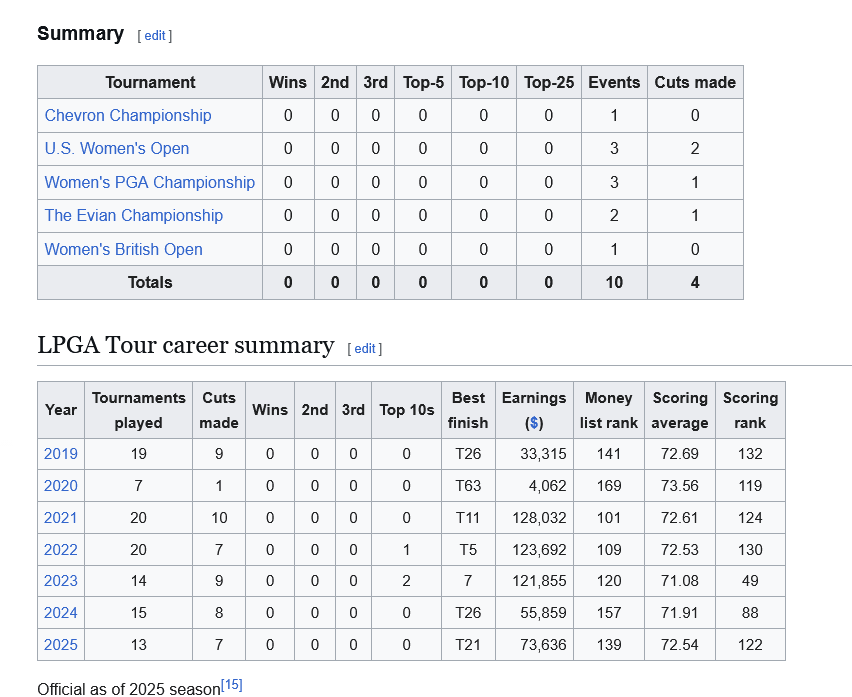Click the Cuts made header in Summary table
Screen dimensions: 852x697
[695, 83]
